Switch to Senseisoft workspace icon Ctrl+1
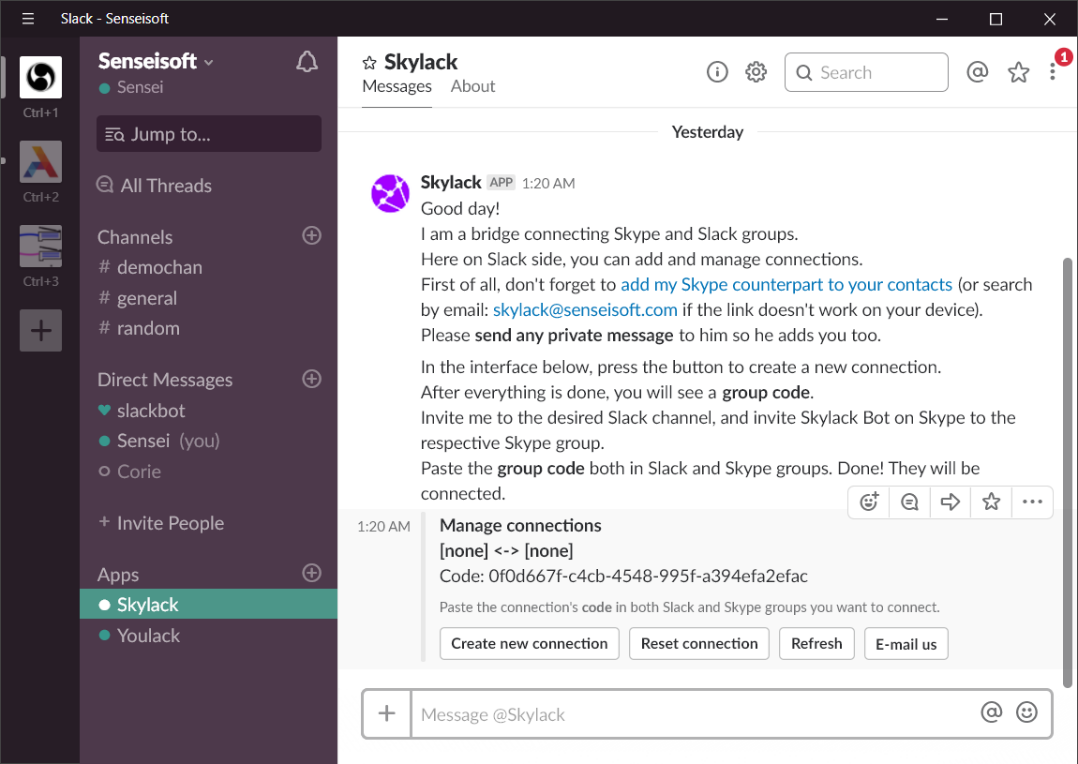This screenshot has height=764, width=1078. (x=41, y=77)
